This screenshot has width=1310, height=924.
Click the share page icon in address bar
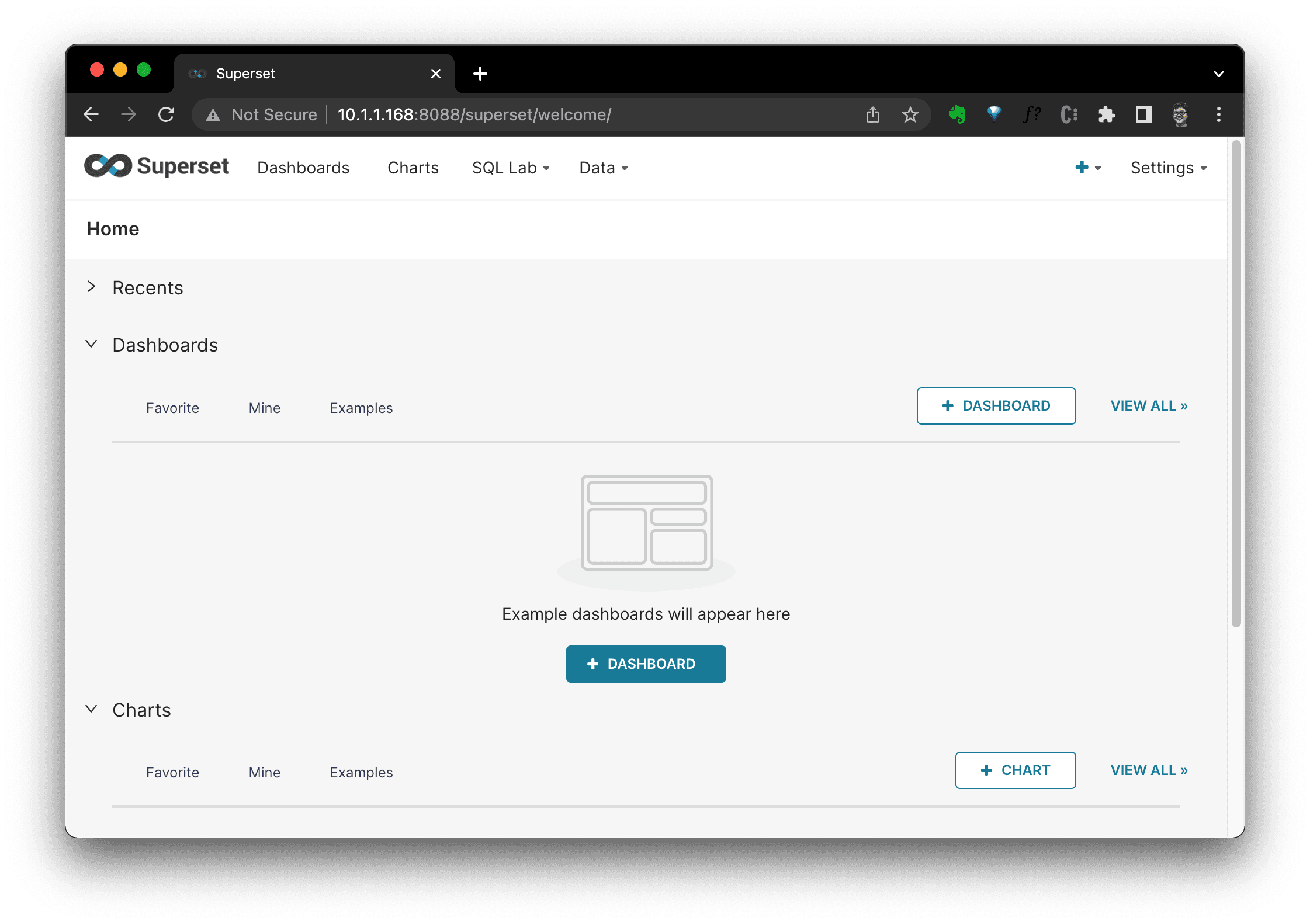click(x=872, y=114)
